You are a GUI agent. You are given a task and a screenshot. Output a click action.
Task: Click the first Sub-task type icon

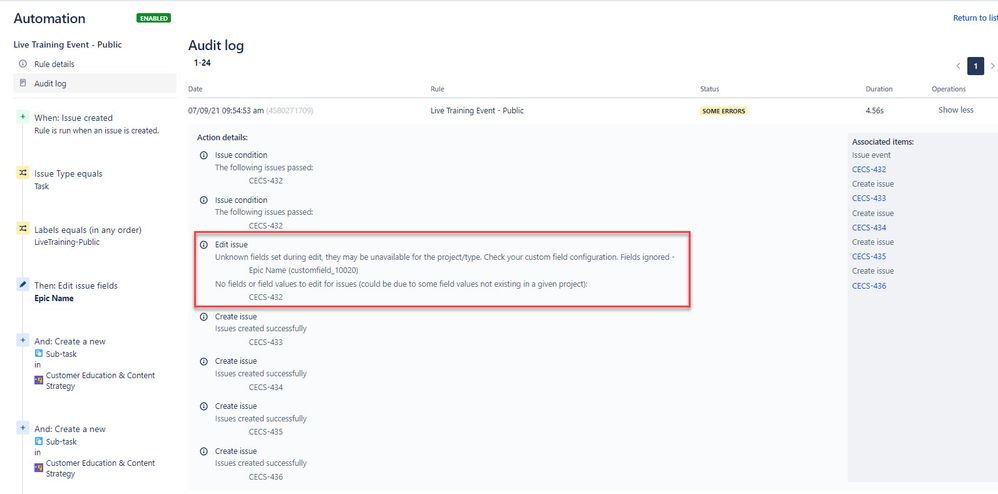click(38, 354)
